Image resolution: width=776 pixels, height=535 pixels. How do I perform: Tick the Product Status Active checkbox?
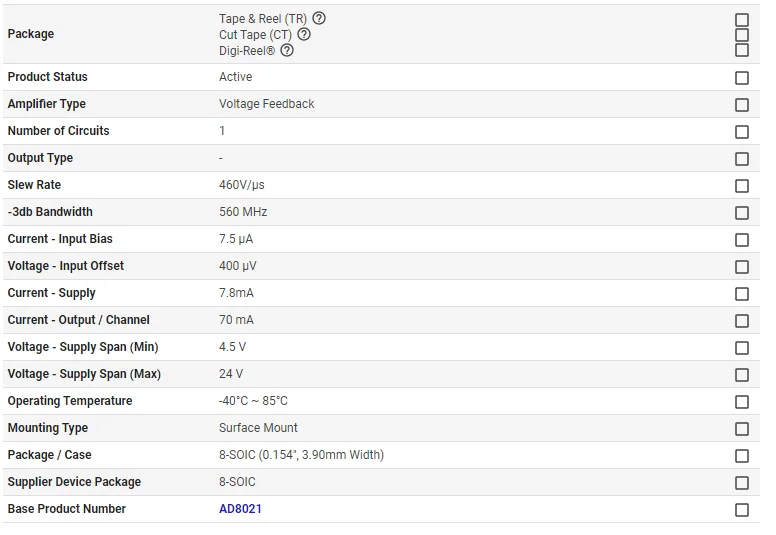tap(742, 78)
